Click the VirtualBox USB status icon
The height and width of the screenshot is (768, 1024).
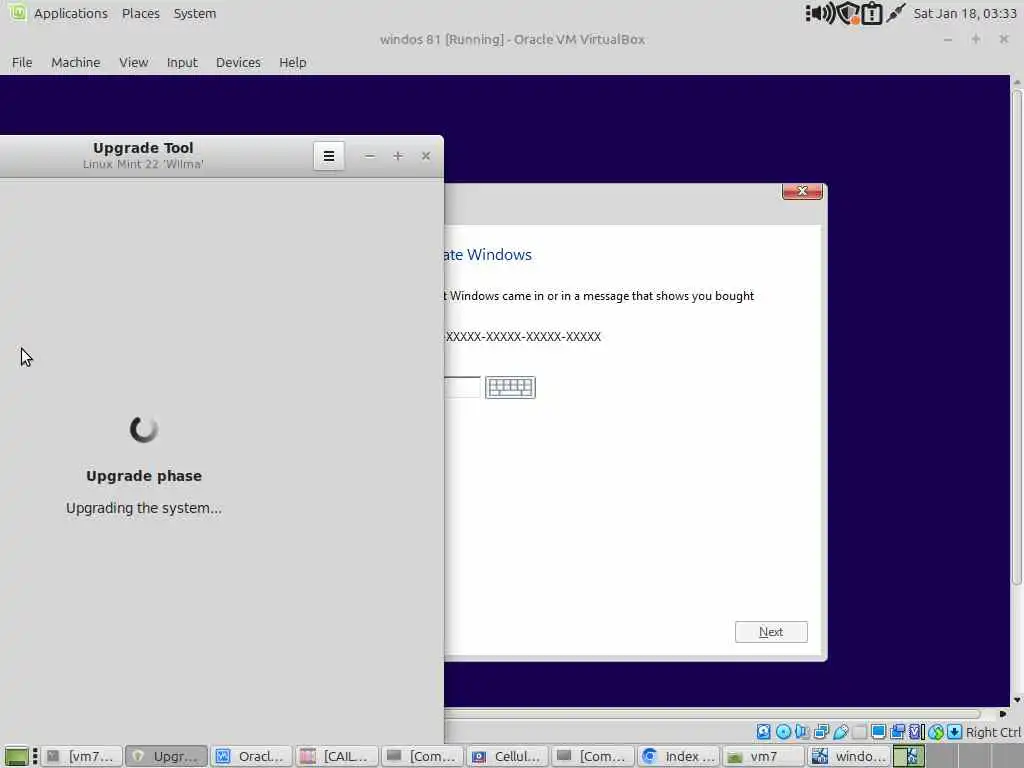coord(840,731)
